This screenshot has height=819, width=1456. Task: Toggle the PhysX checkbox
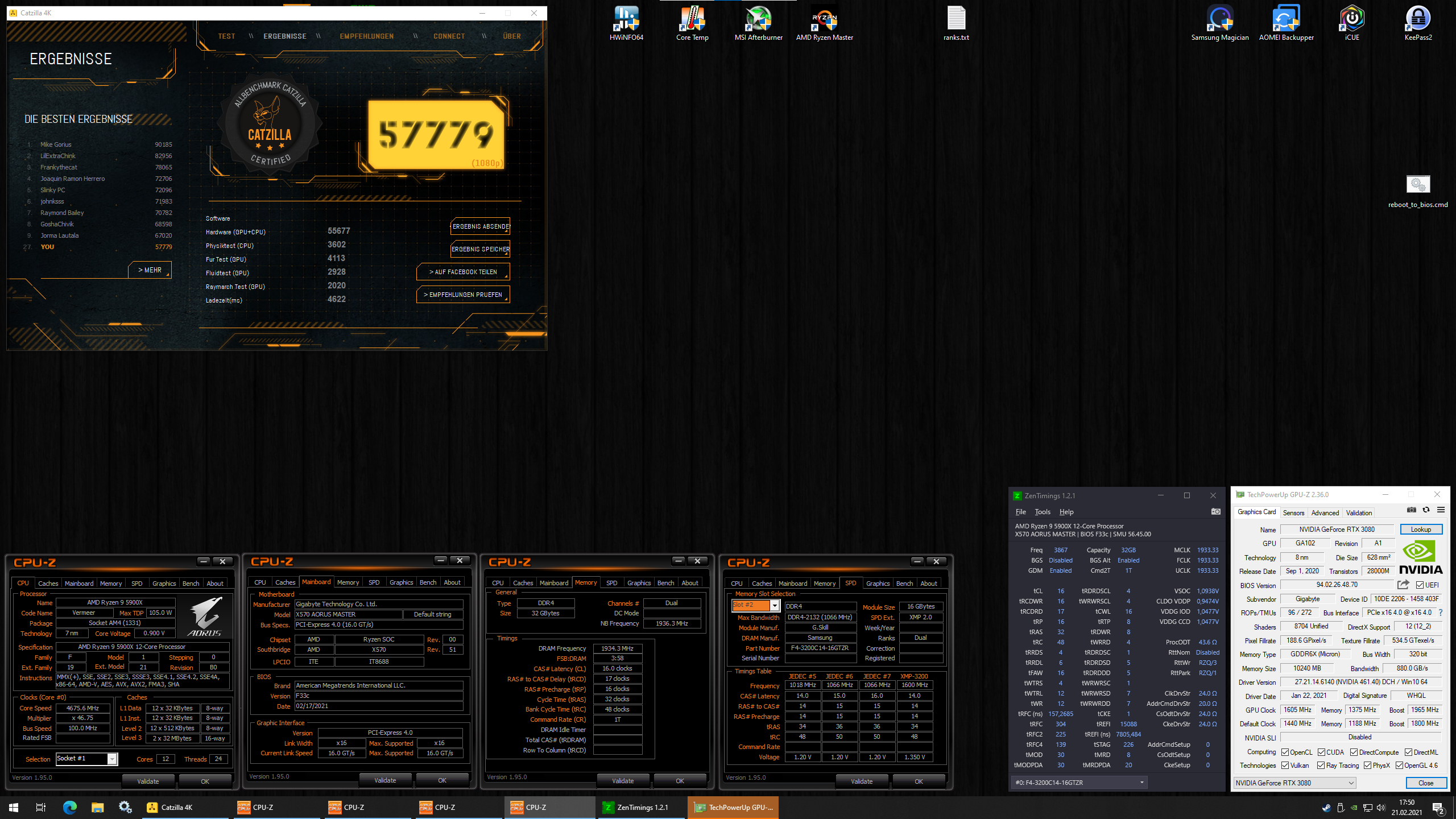tap(1367, 766)
